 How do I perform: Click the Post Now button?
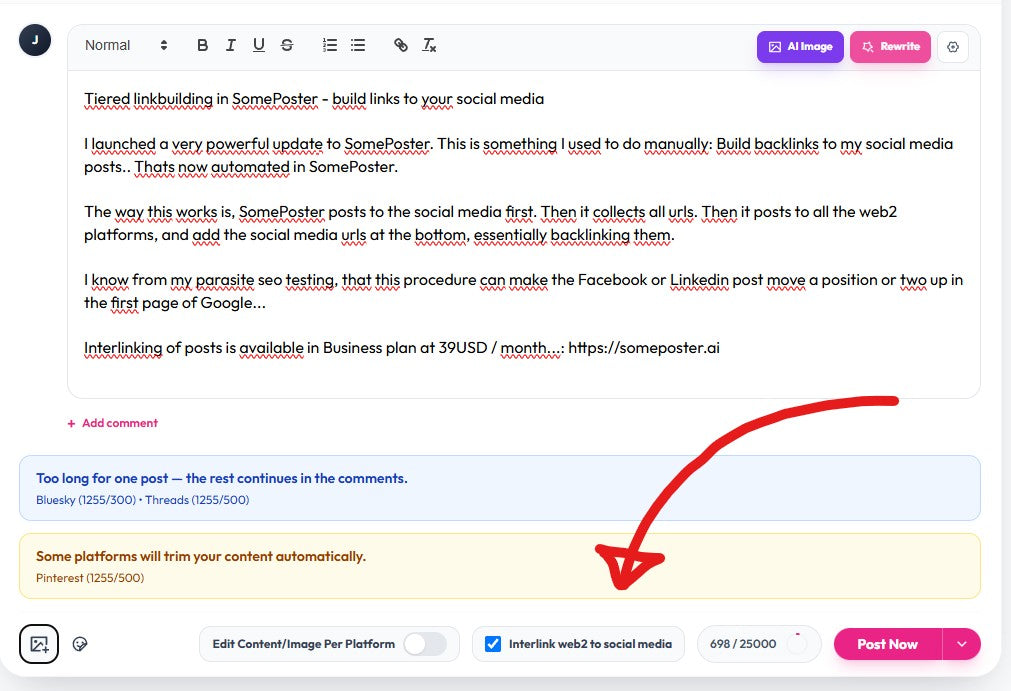[887, 644]
